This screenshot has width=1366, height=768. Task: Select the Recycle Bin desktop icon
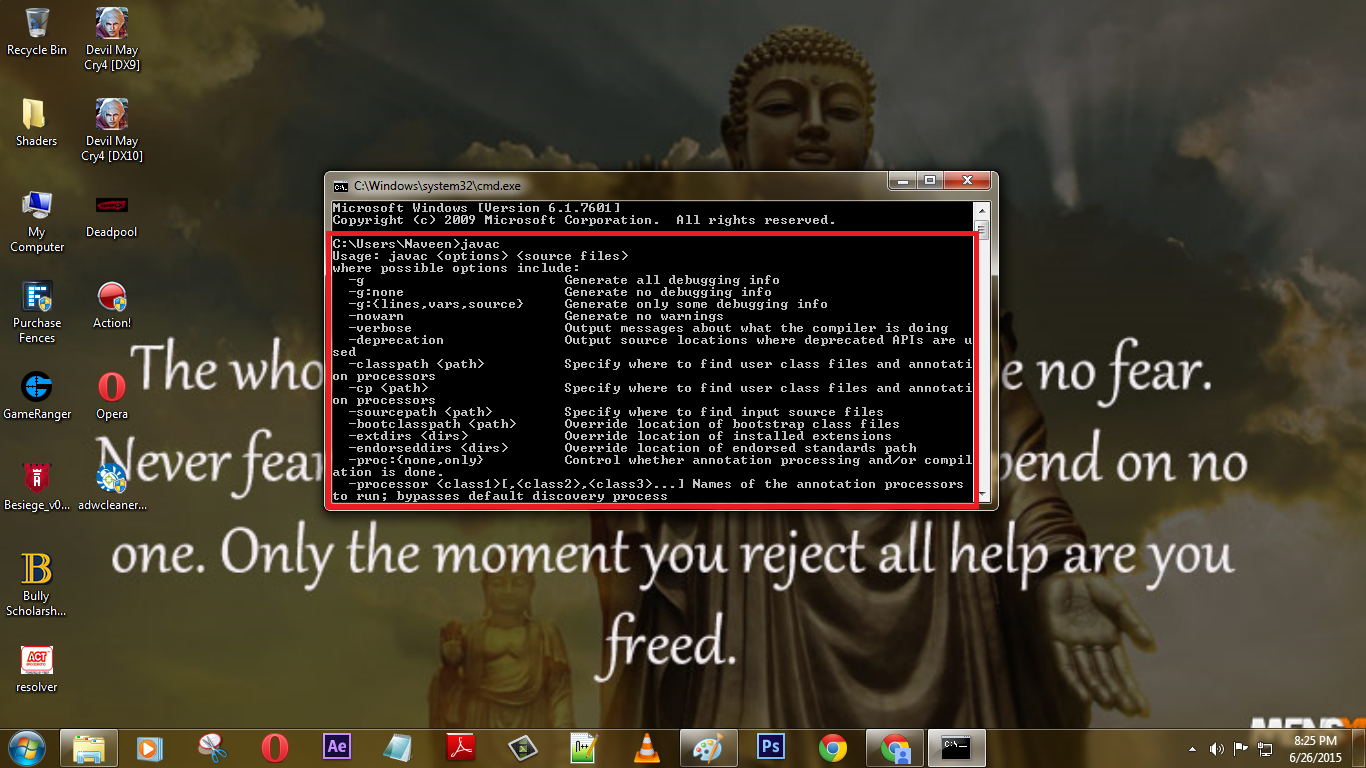coord(37,32)
